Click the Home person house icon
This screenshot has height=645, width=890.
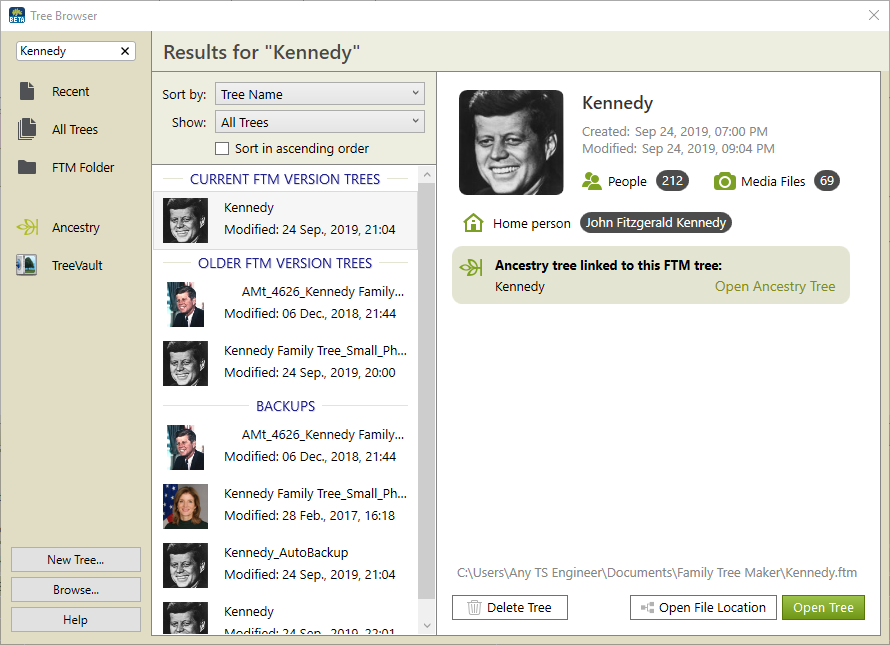click(473, 223)
